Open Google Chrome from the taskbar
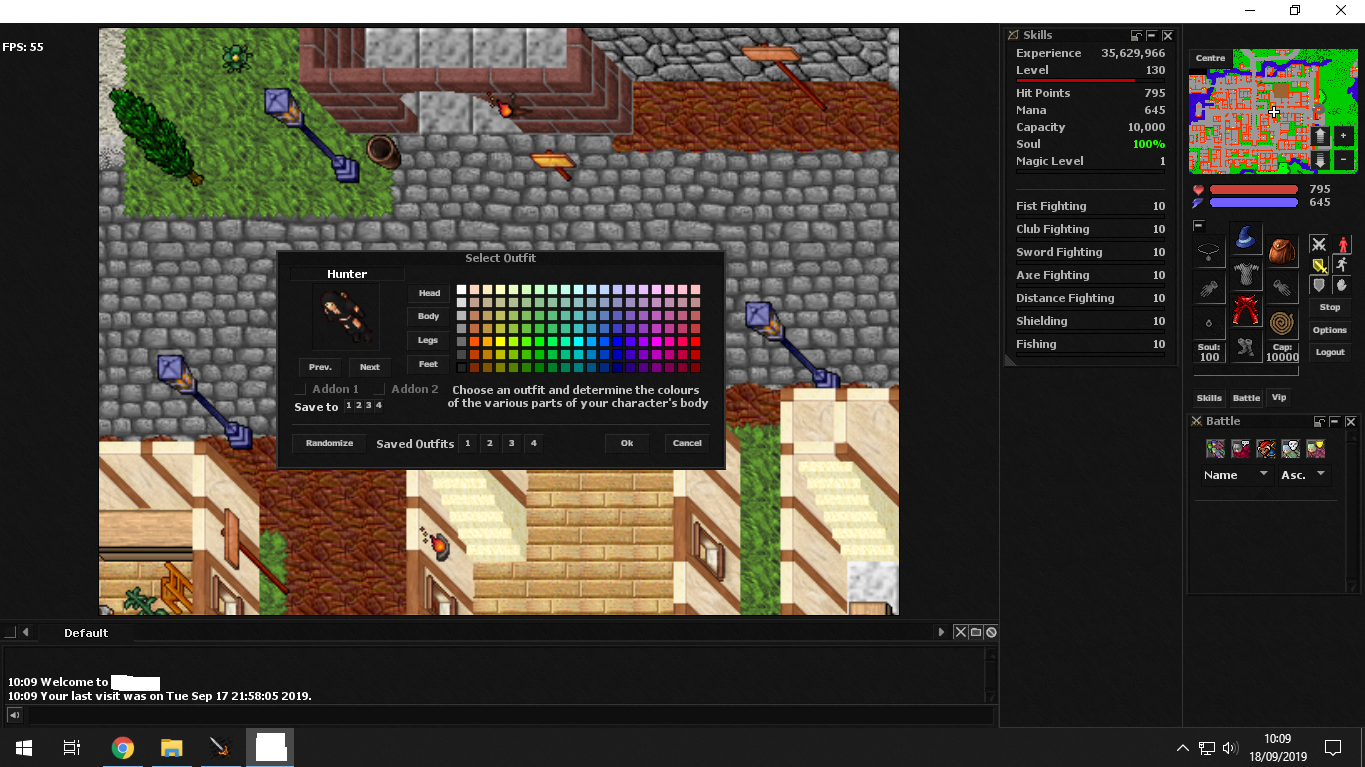Viewport: 1365px width, 767px height. (x=123, y=748)
